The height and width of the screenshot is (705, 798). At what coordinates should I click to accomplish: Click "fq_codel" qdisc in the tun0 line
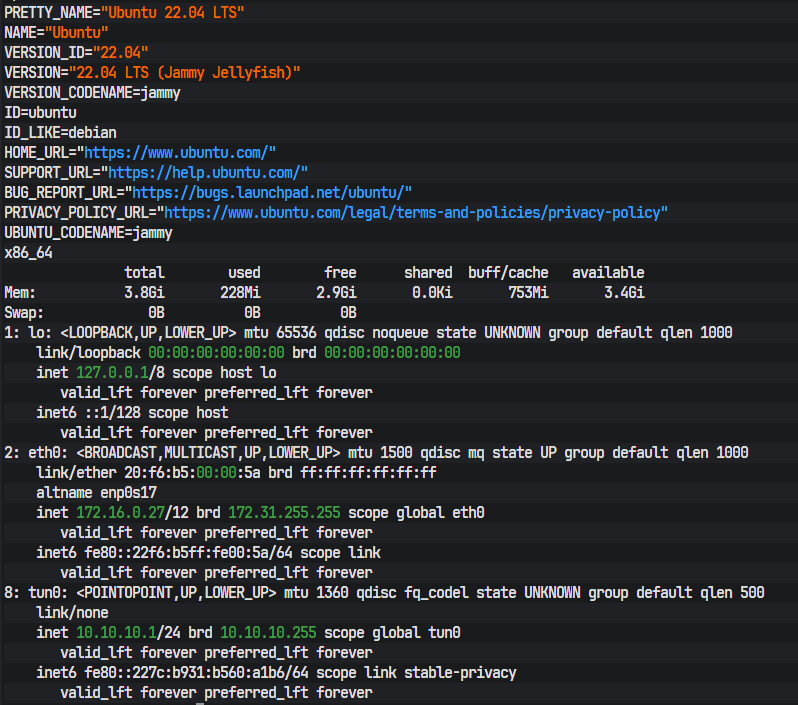[436, 593]
